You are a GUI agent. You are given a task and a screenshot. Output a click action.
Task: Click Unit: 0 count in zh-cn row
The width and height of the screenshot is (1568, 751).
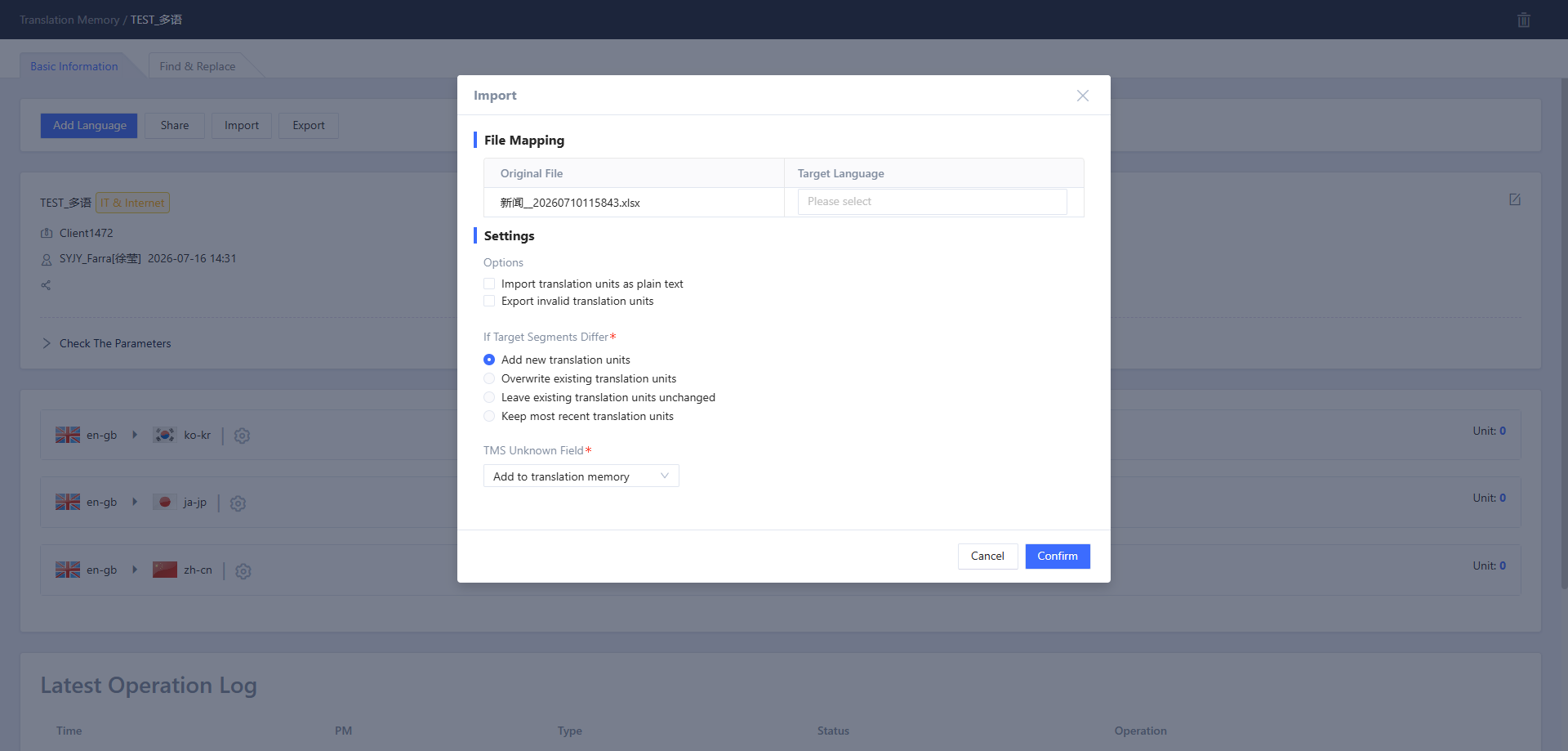point(1490,565)
